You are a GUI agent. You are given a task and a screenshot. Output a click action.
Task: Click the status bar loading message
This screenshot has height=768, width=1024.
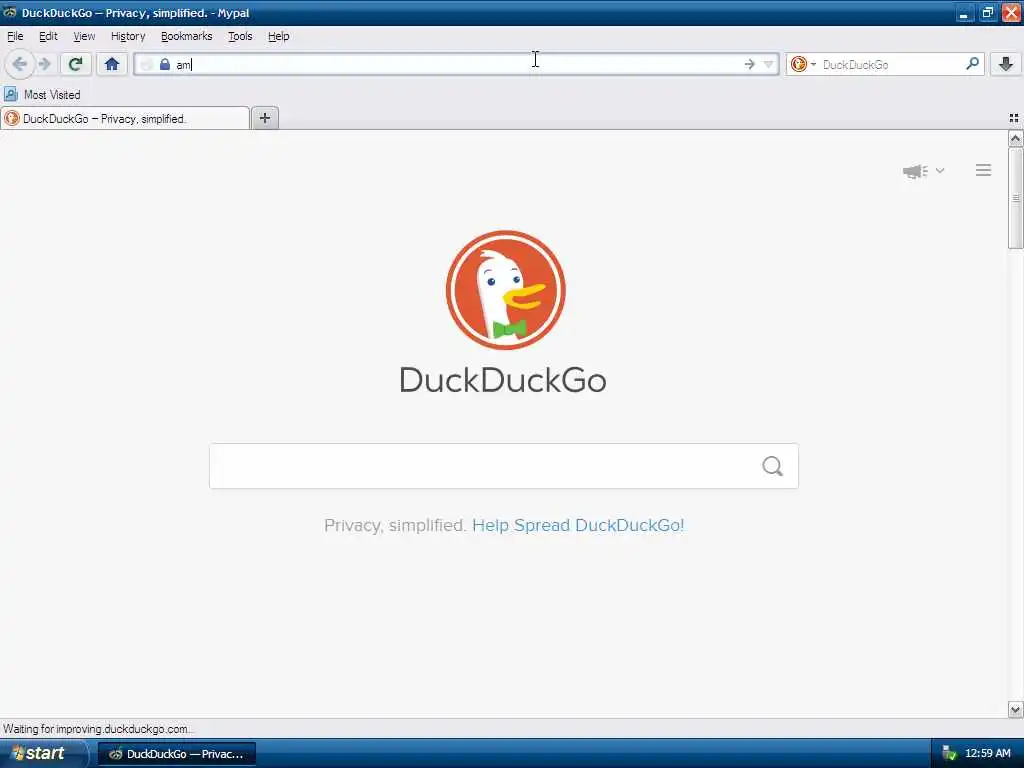click(97, 729)
